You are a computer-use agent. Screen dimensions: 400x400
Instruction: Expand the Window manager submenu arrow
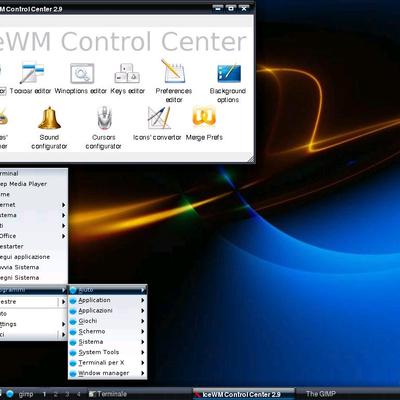coord(143,373)
